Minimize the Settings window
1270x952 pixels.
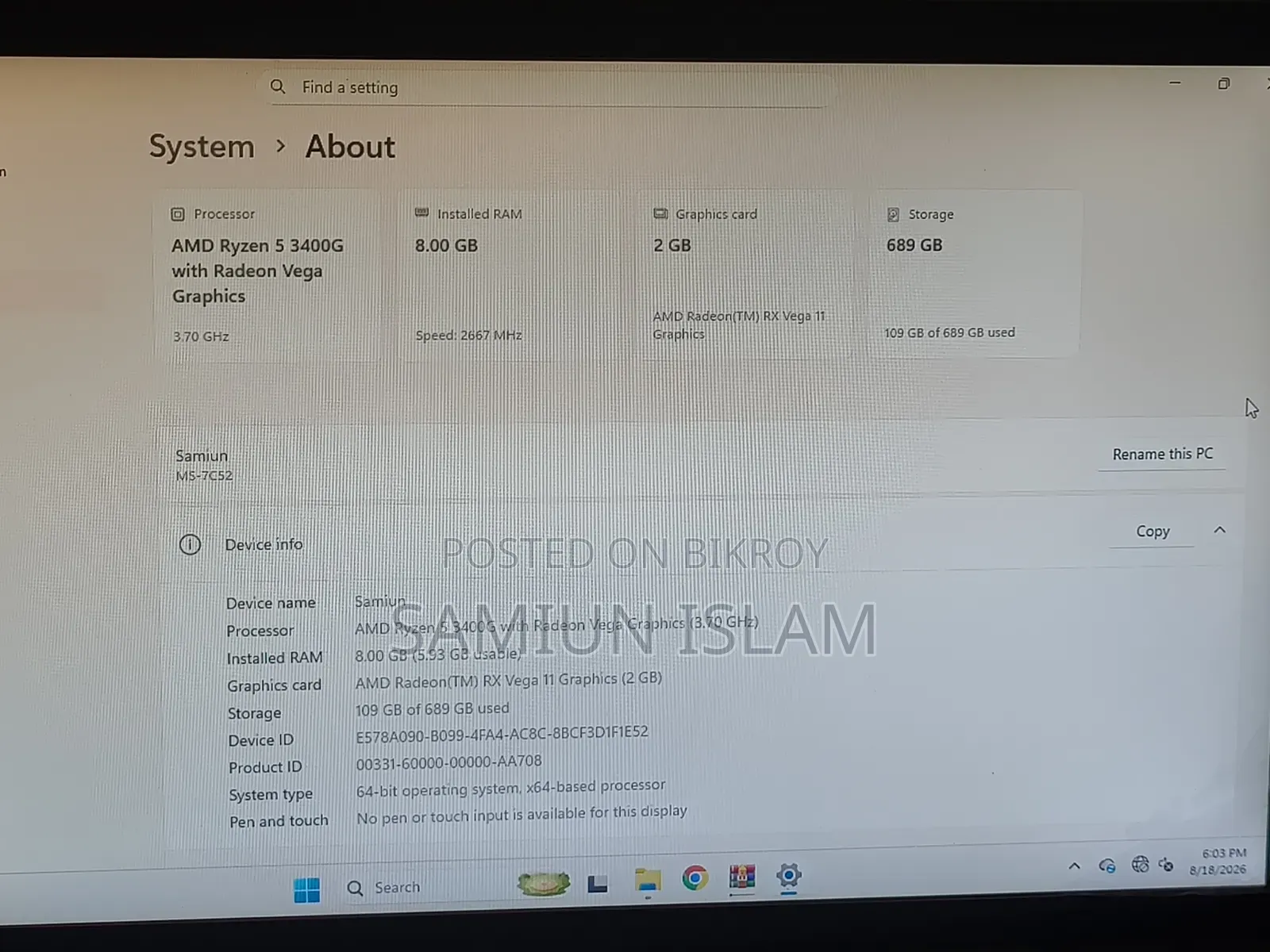coord(1175,82)
